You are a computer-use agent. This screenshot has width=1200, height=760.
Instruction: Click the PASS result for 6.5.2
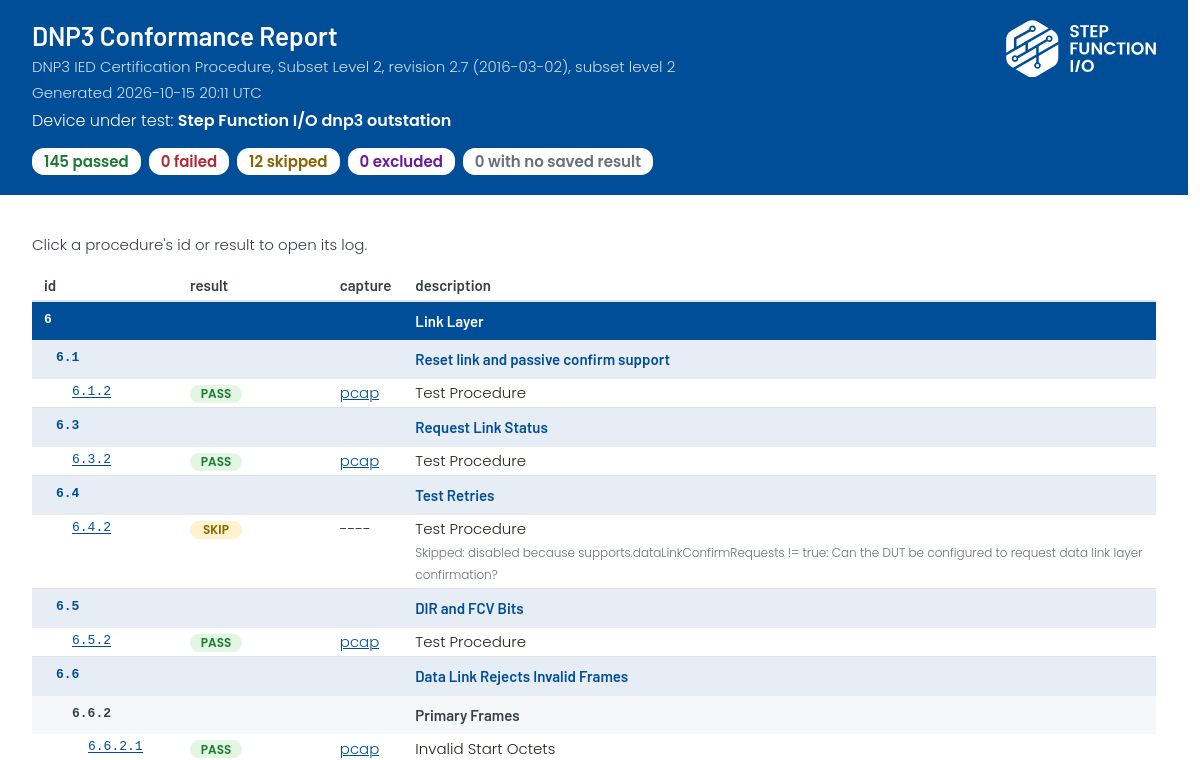click(x=216, y=643)
